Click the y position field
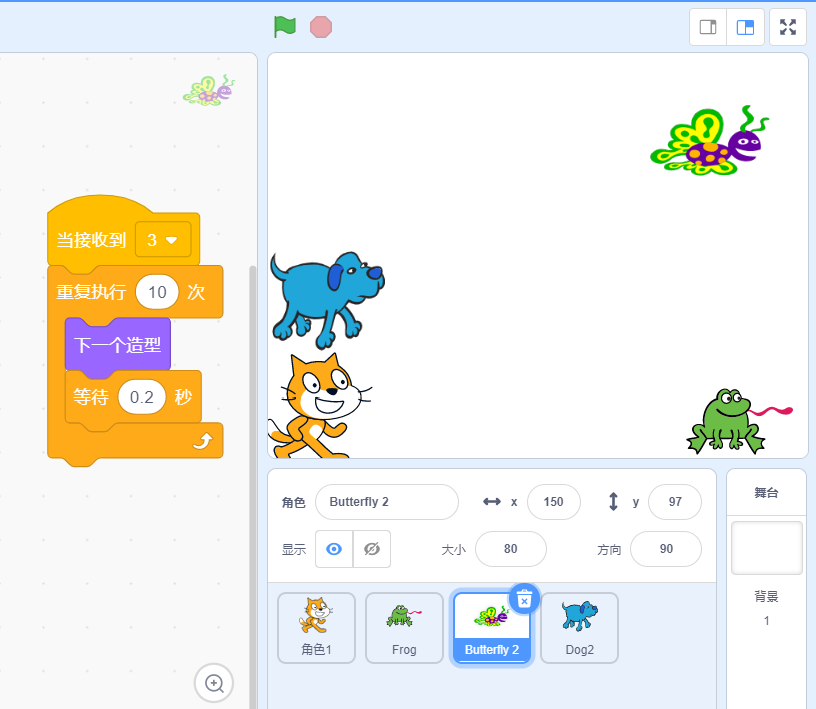Screen dimensions: 816x709 tap(674, 502)
